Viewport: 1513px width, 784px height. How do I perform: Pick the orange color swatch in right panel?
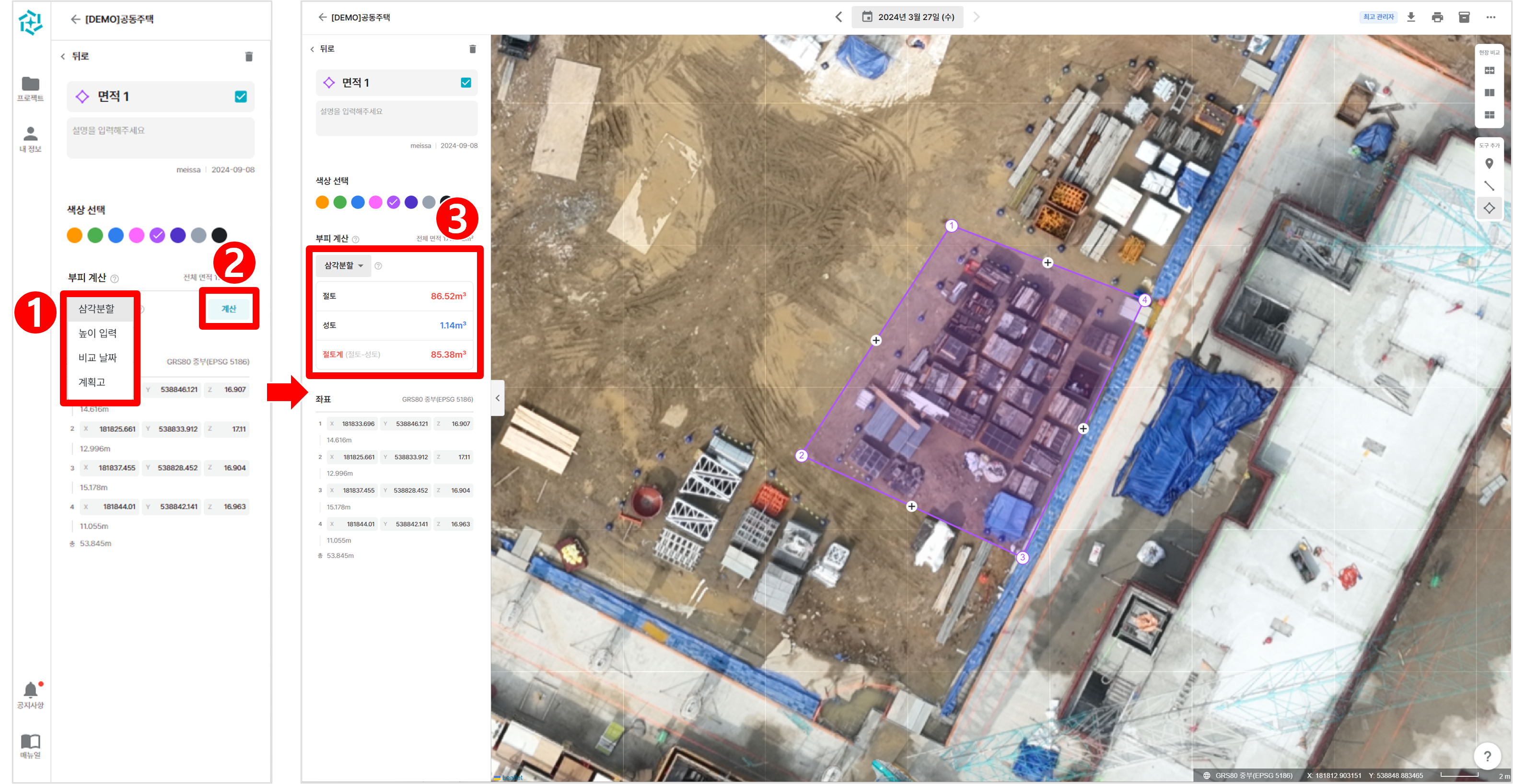coord(322,203)
